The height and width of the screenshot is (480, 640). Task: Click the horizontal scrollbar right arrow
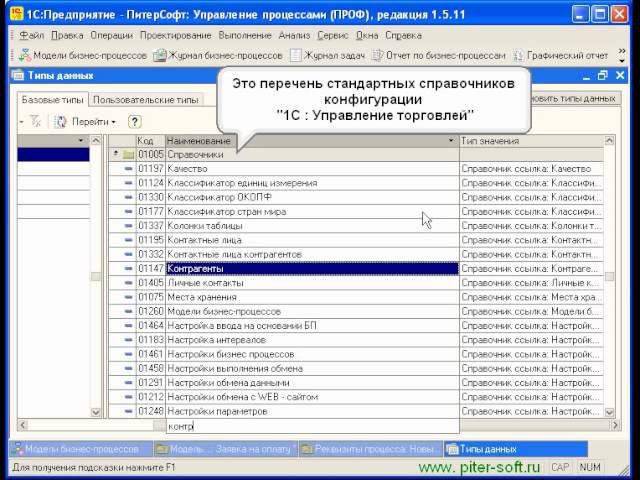615,425
